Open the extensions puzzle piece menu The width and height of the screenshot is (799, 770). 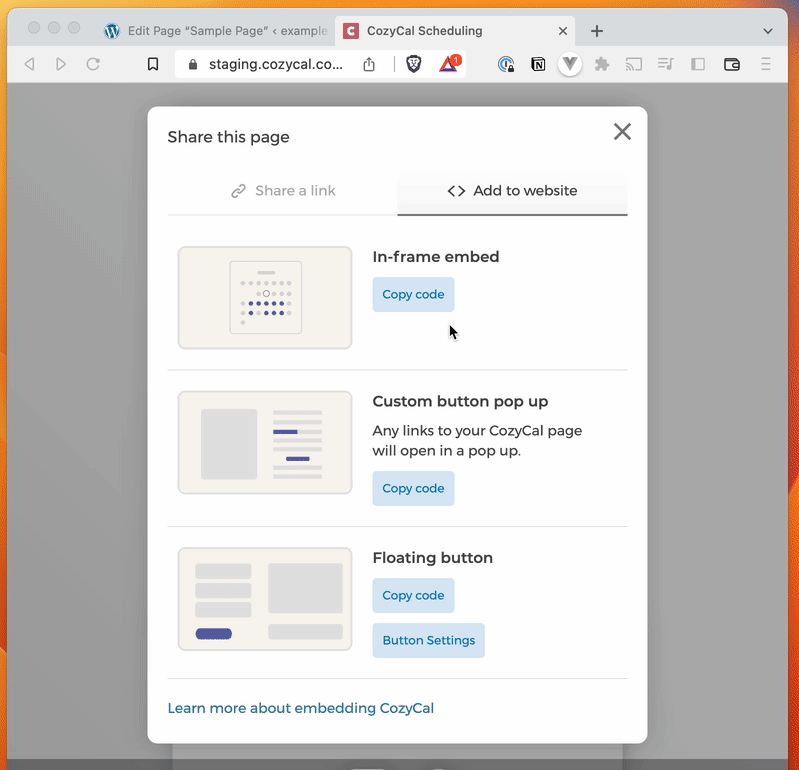(602, 64)
